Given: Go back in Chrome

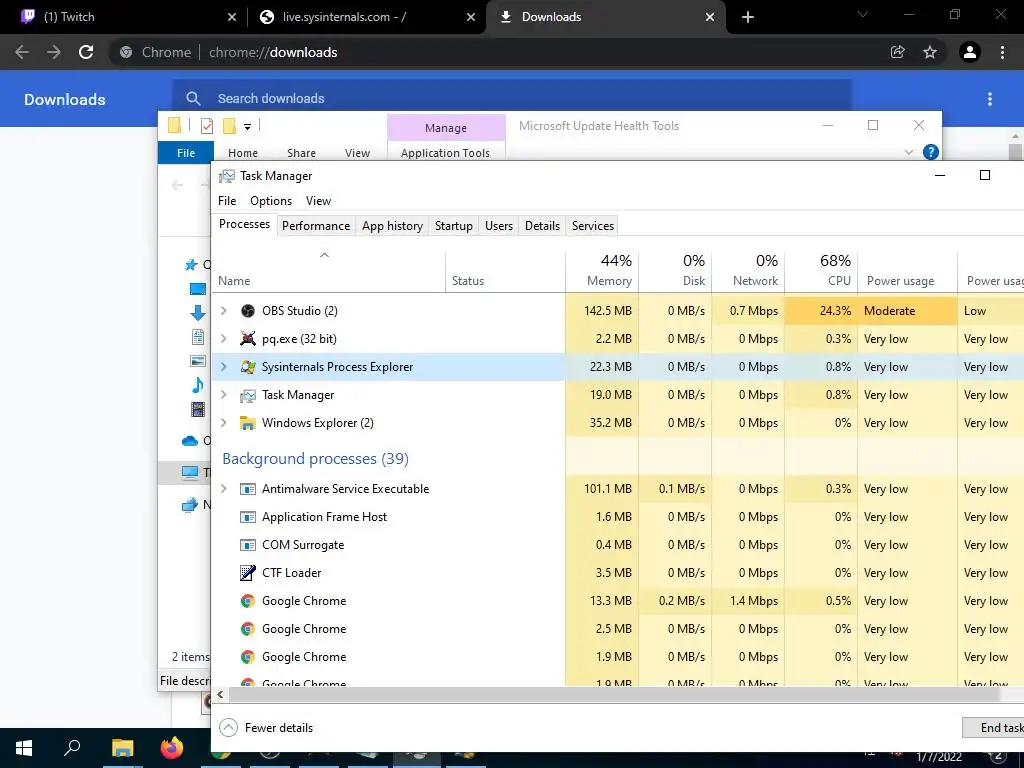Looking at the screenshot, I should pyautogui.click(x=22, y=52).
